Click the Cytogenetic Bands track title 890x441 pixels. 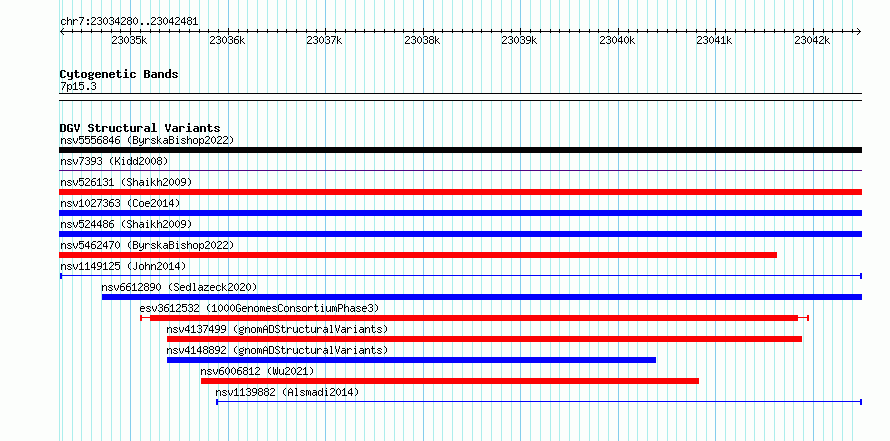(x=119, y=74)
